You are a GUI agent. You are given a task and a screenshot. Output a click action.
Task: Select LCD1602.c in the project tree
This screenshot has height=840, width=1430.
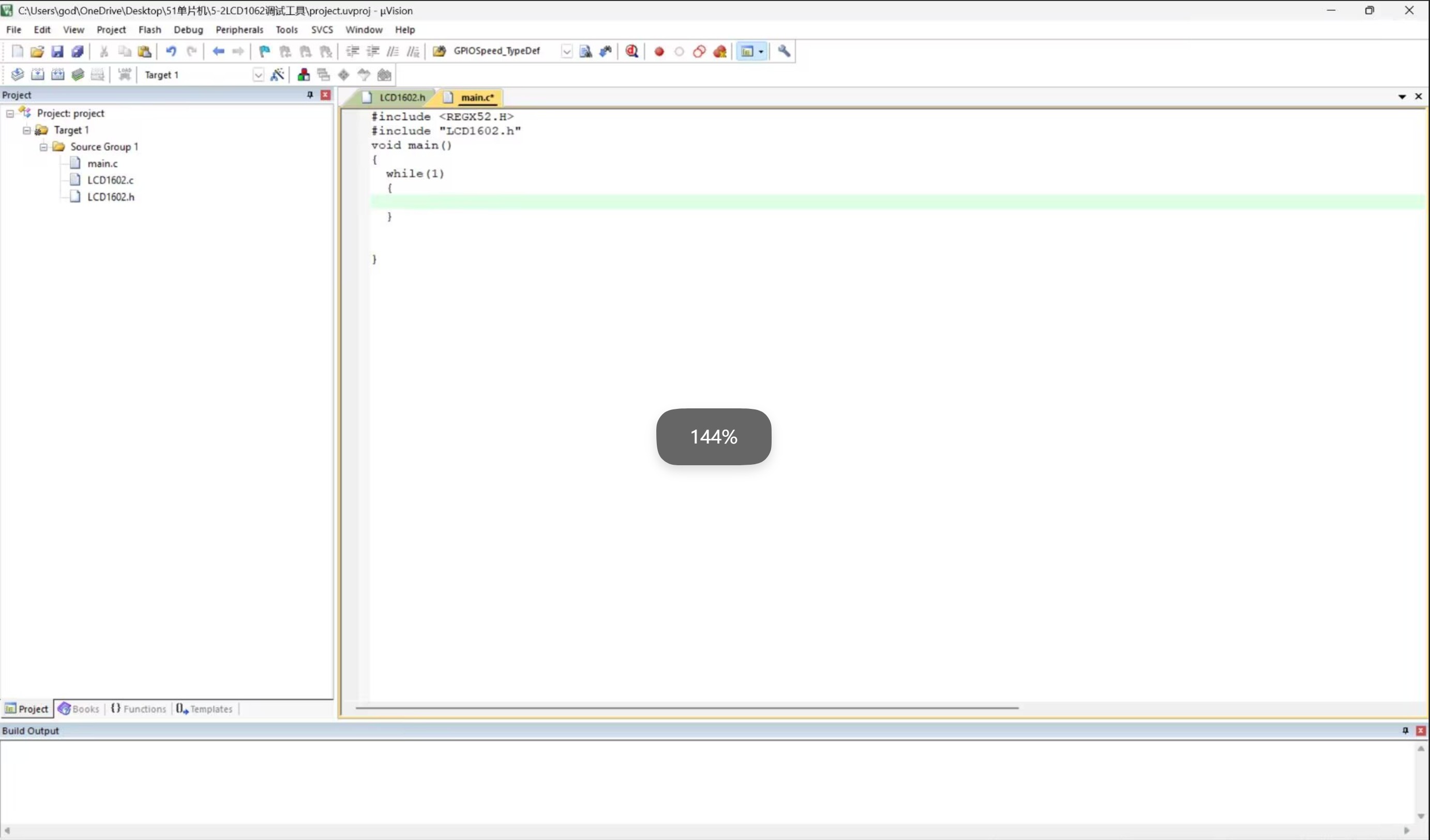tap(110, 180)
